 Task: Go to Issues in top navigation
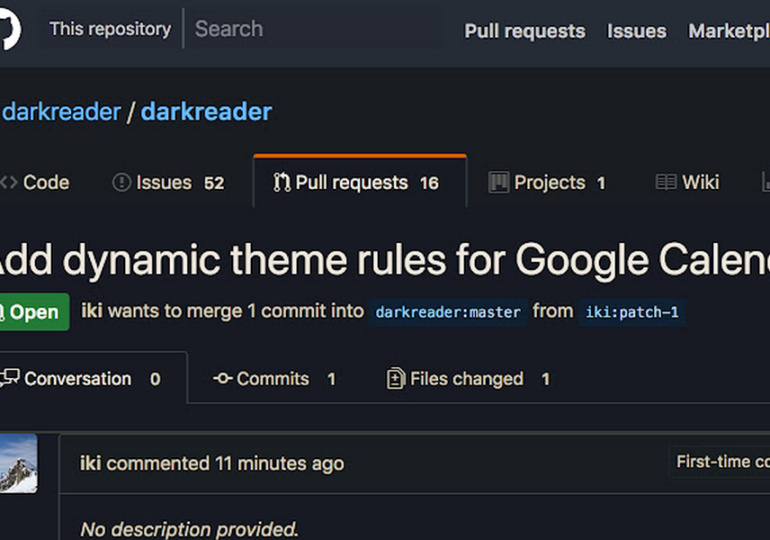[x=636, y=31]
